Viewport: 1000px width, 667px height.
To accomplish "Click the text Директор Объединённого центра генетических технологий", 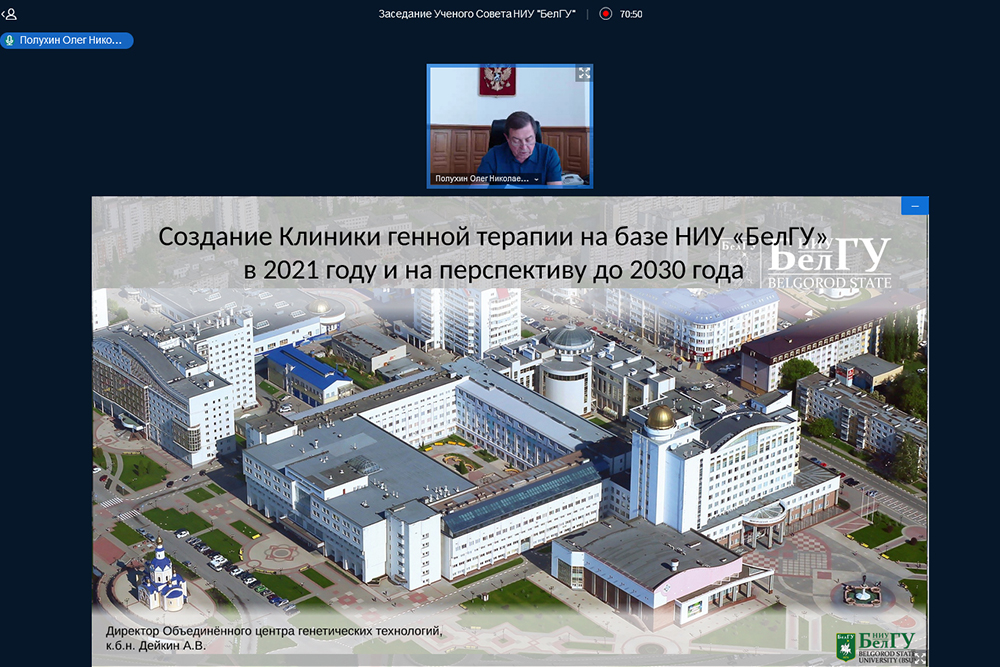I will coord(274,631).
